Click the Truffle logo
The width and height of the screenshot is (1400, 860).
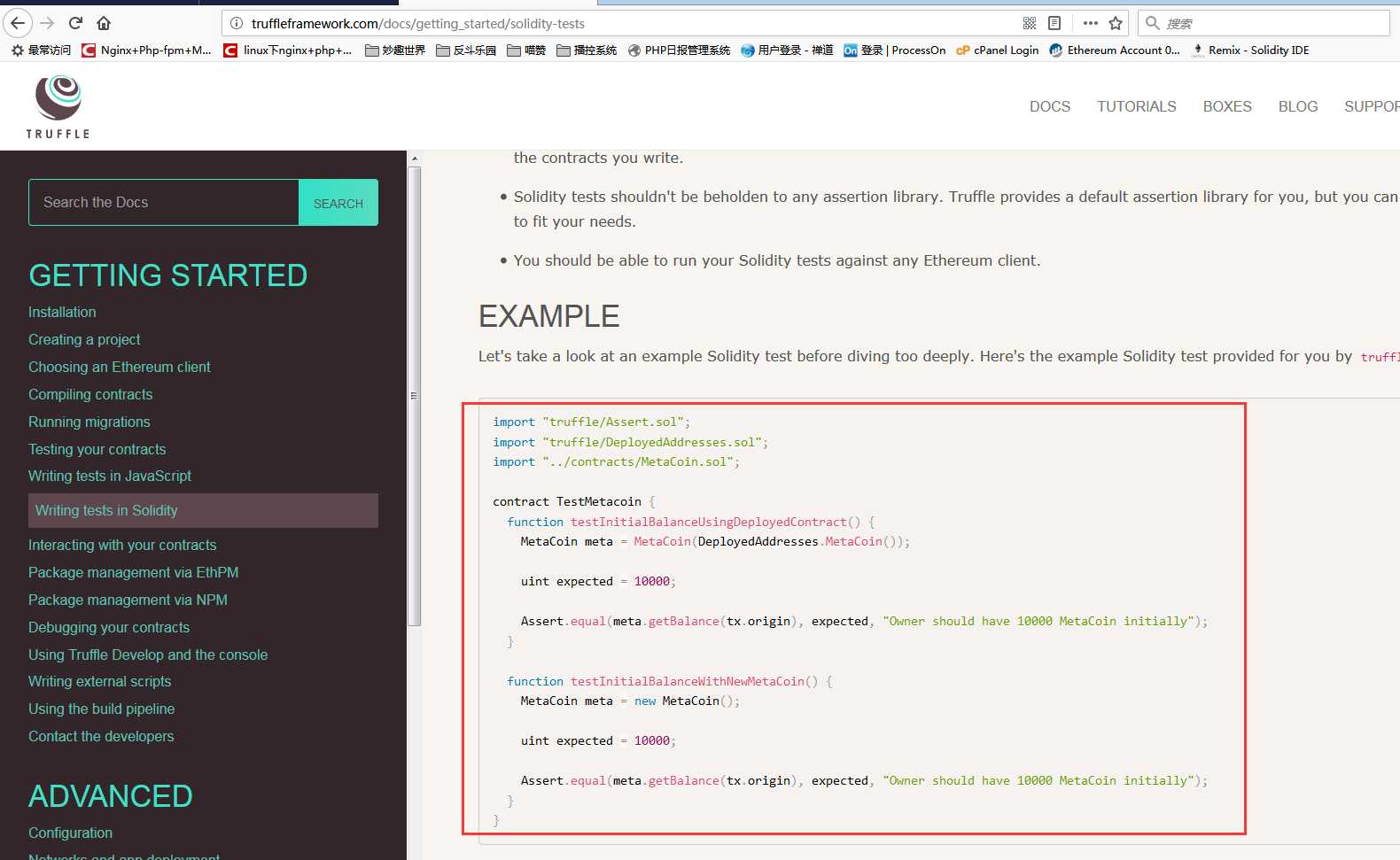[58, 106]
